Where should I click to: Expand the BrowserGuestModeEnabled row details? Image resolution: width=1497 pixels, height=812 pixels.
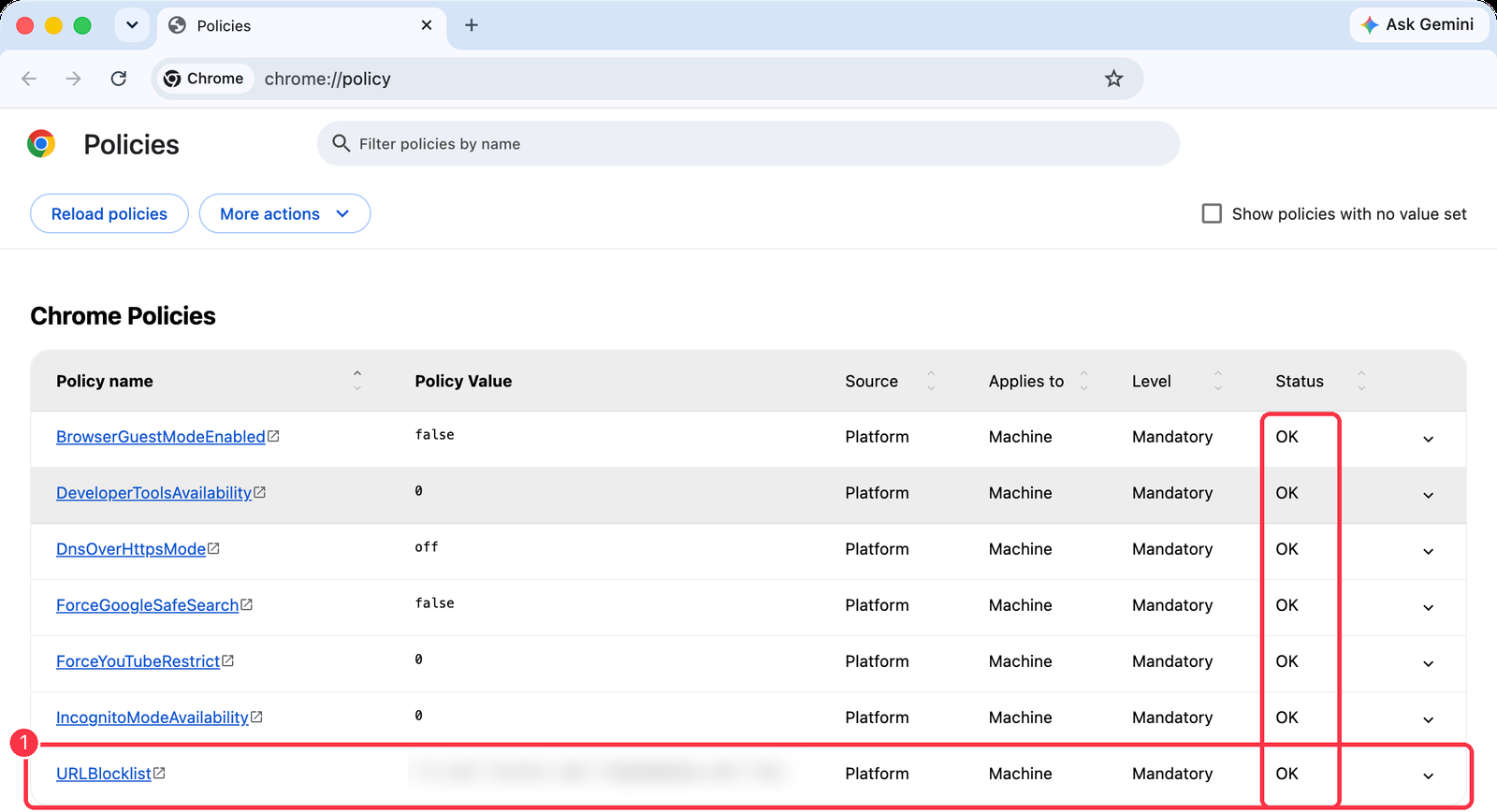coord(1429,439)
